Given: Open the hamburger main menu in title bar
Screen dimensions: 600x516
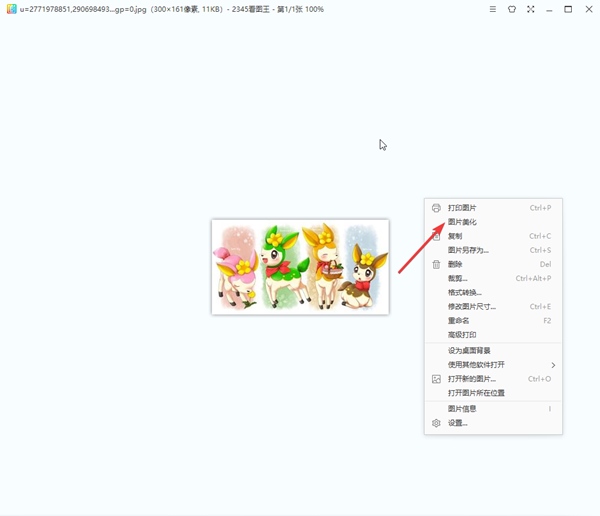Looking at the screenshot, I should (492, 9).
